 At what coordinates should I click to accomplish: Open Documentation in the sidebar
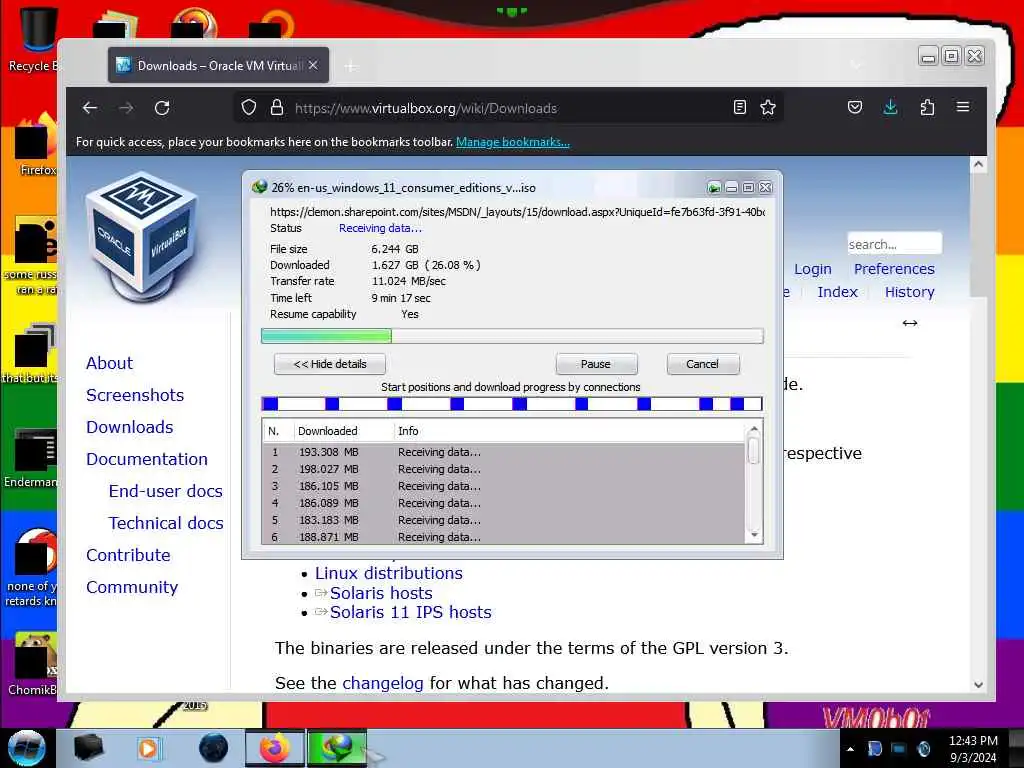(146, 459)
